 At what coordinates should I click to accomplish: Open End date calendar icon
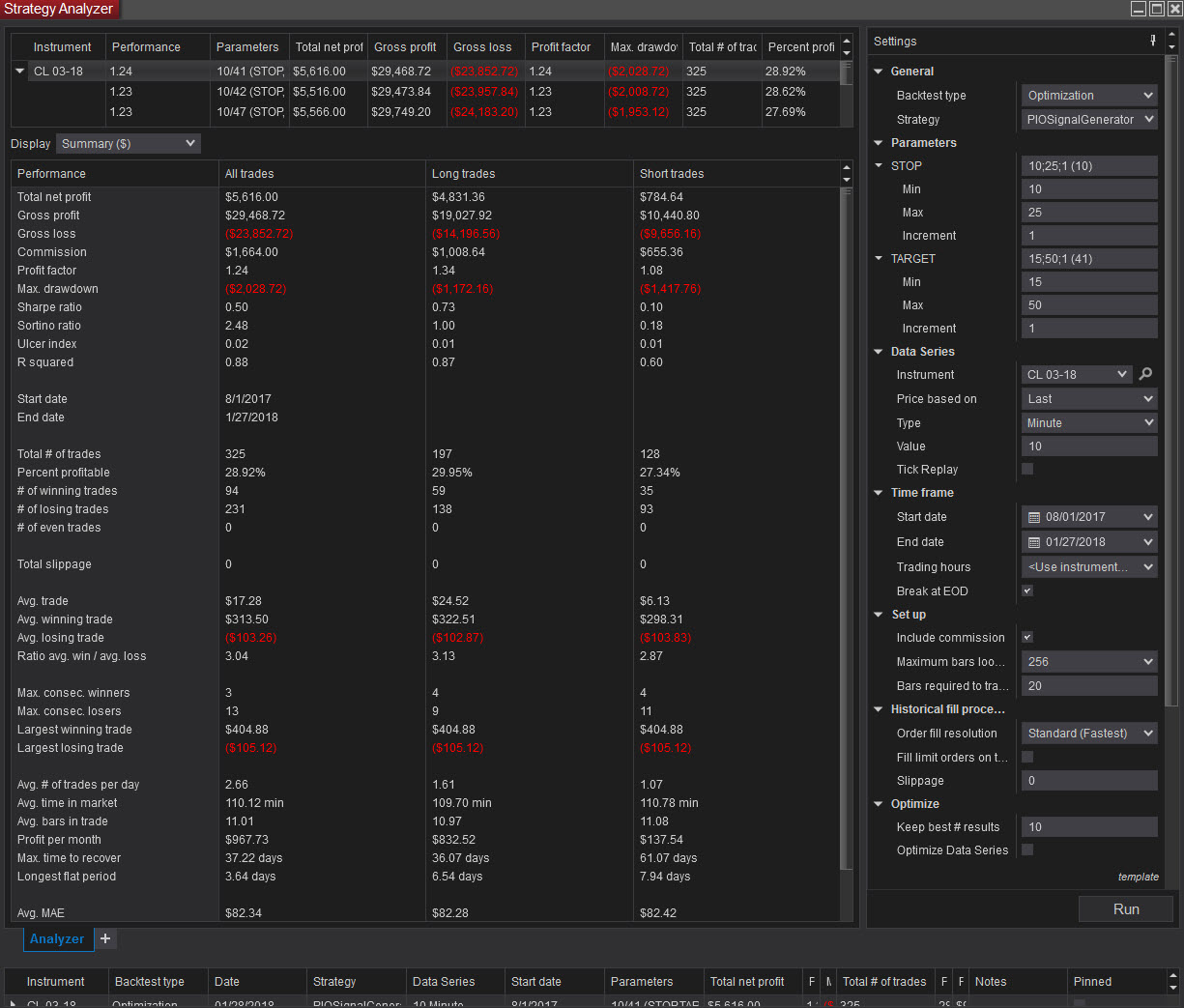1034,542
